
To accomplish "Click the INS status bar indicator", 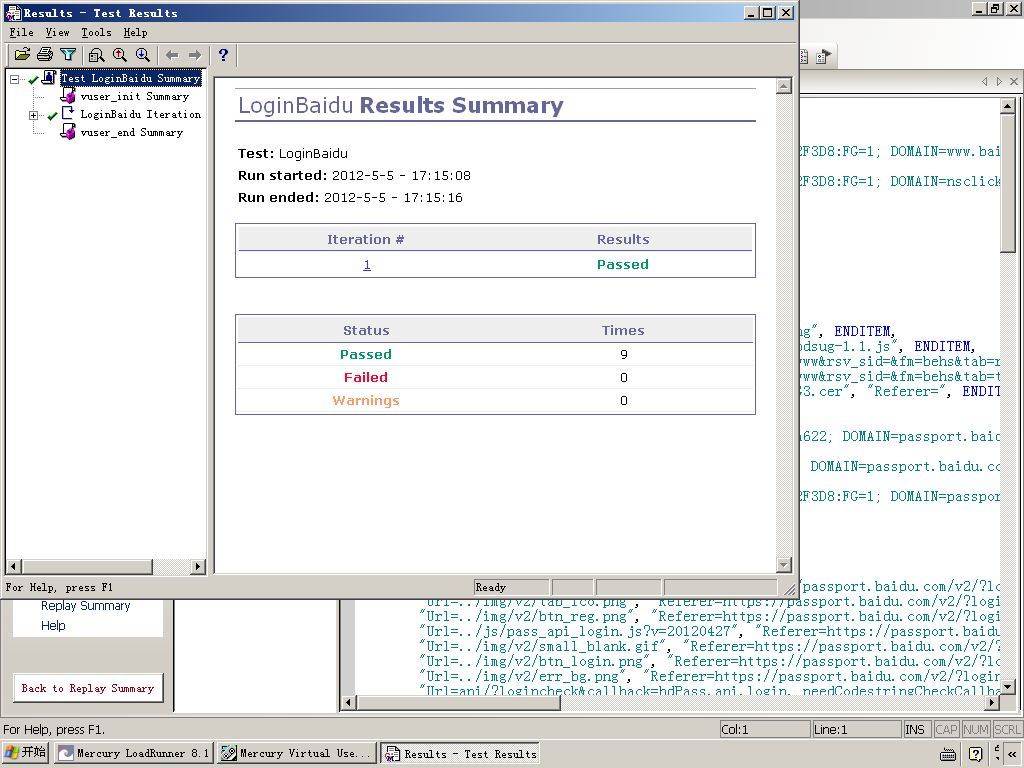I will [915, 729].
